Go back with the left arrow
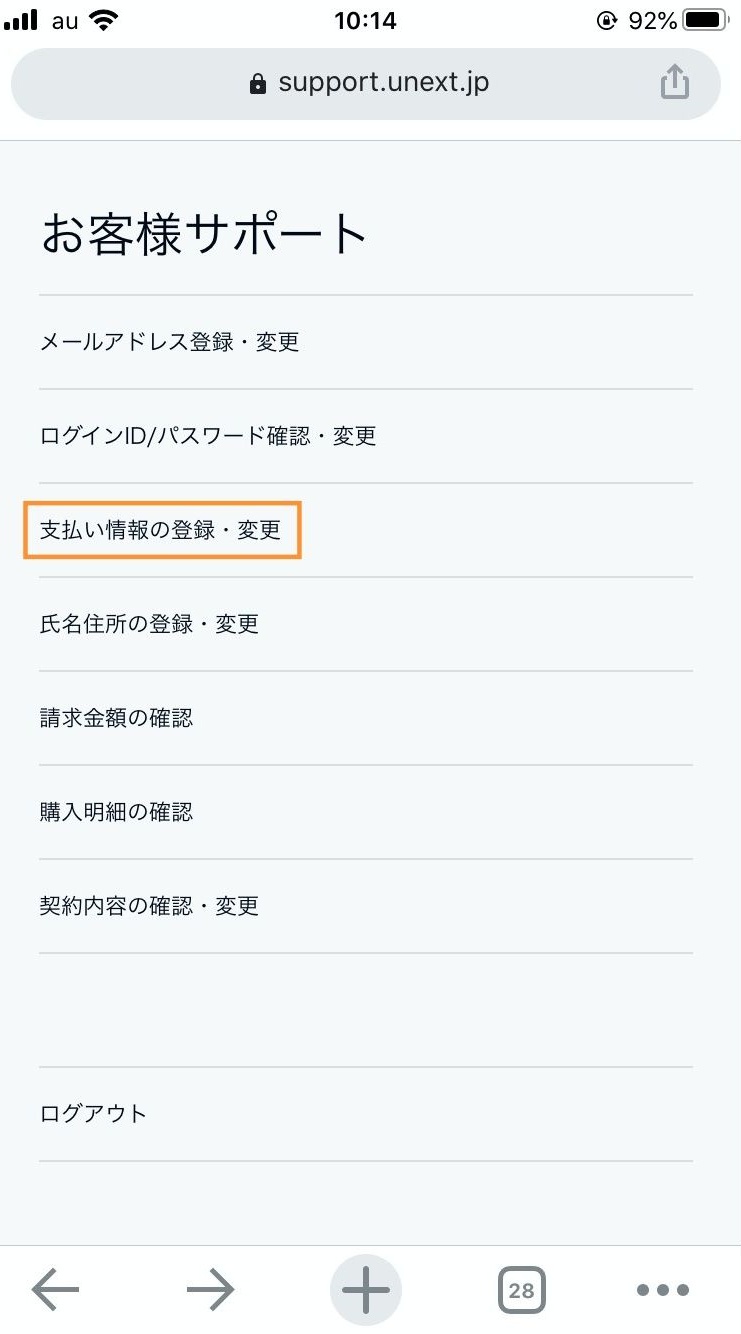Image resolution: width=741 pixels, height=1334 pixels. 55,1290
